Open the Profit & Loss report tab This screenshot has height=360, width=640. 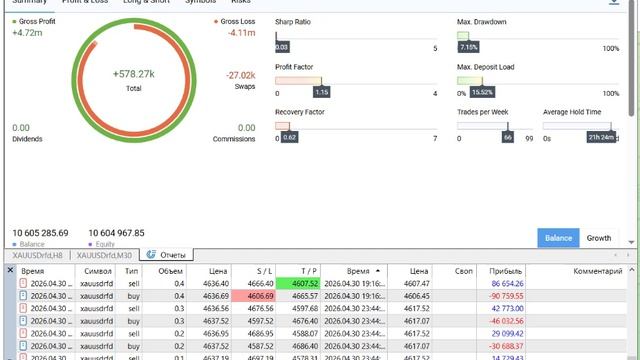[x=85, y=2]
